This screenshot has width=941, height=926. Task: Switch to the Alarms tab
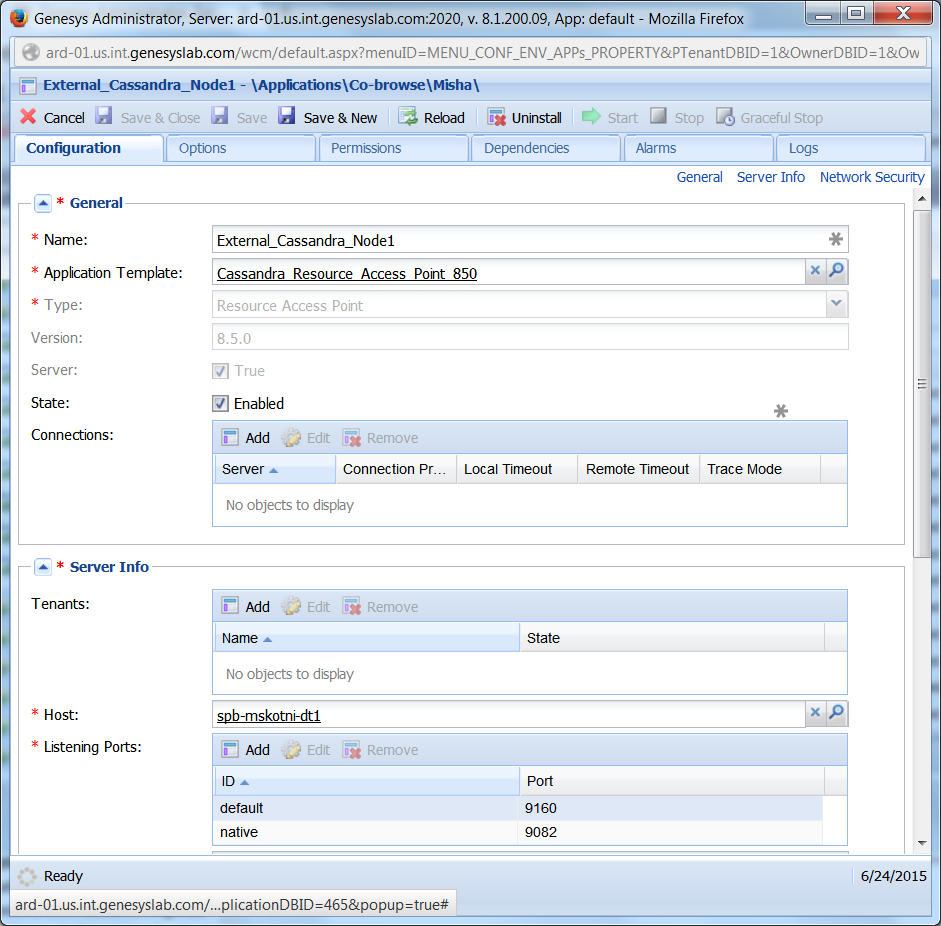pos(699,148)
